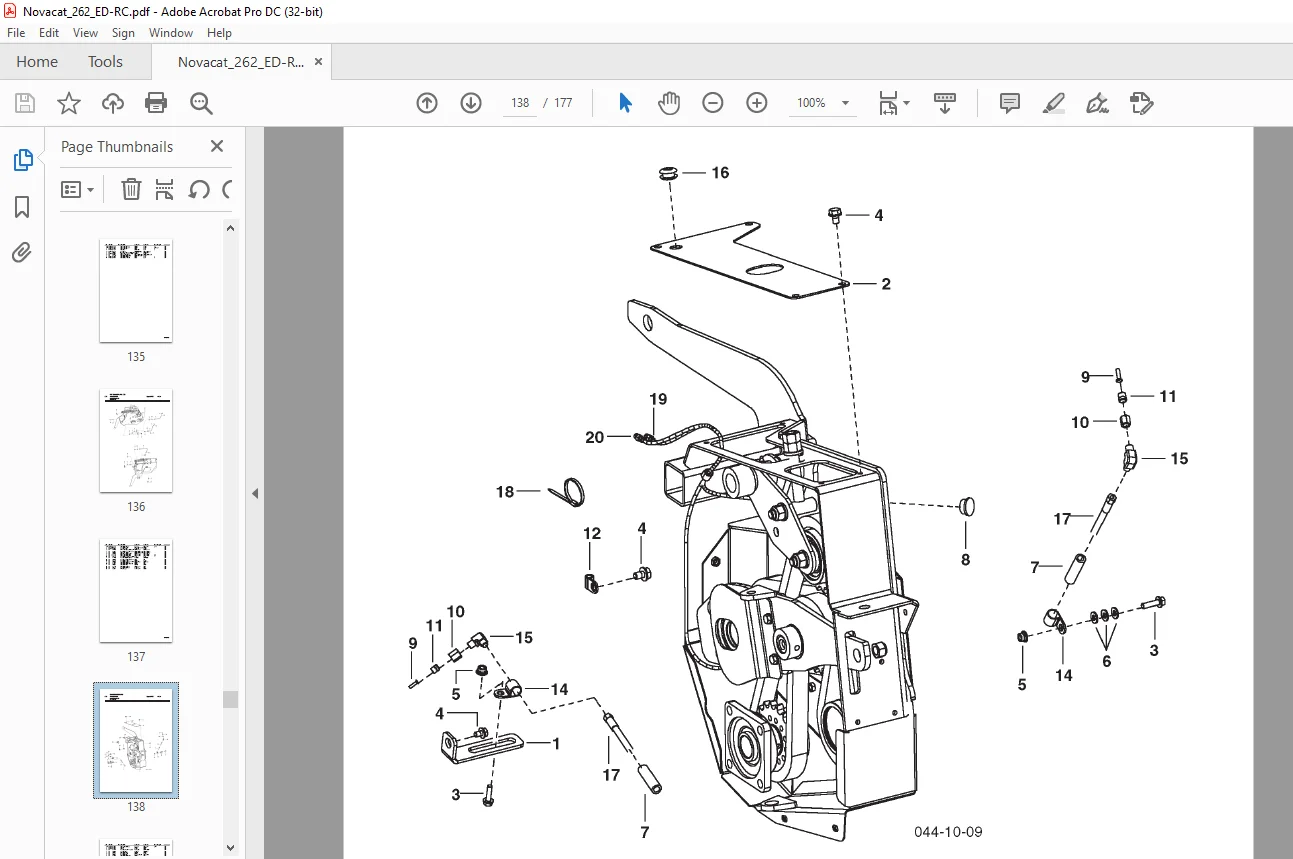This screenshot has height=859, width=1293.
Task: Click the zoom out minus icon
Action: 713,103
